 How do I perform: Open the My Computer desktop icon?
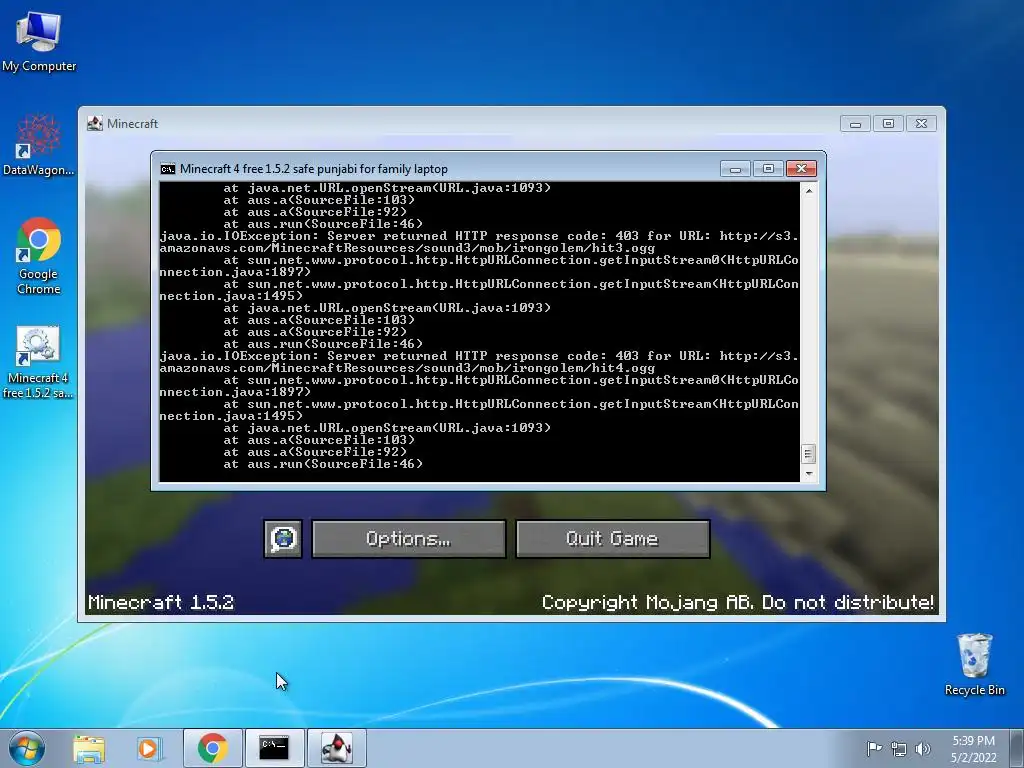point(39,41)
